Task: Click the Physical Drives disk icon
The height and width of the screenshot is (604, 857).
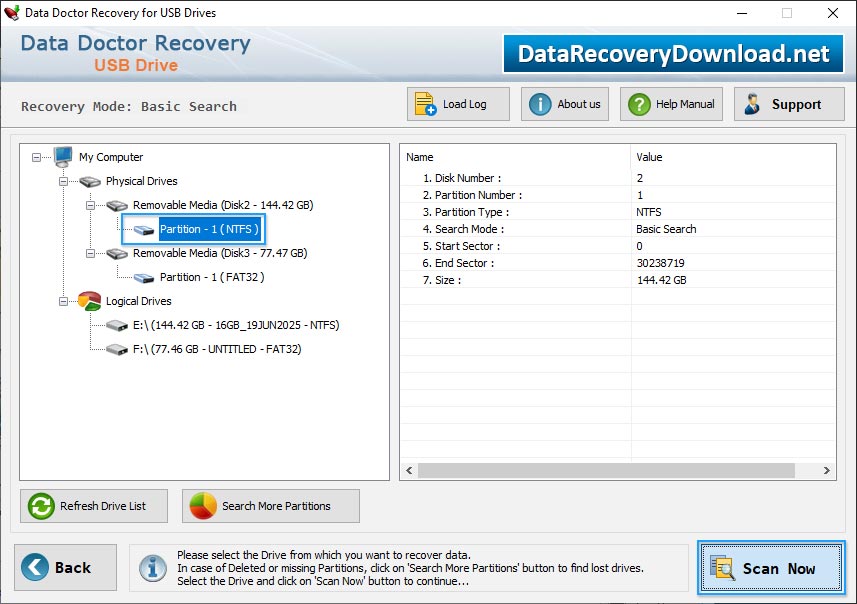Action: pos(90,181)
